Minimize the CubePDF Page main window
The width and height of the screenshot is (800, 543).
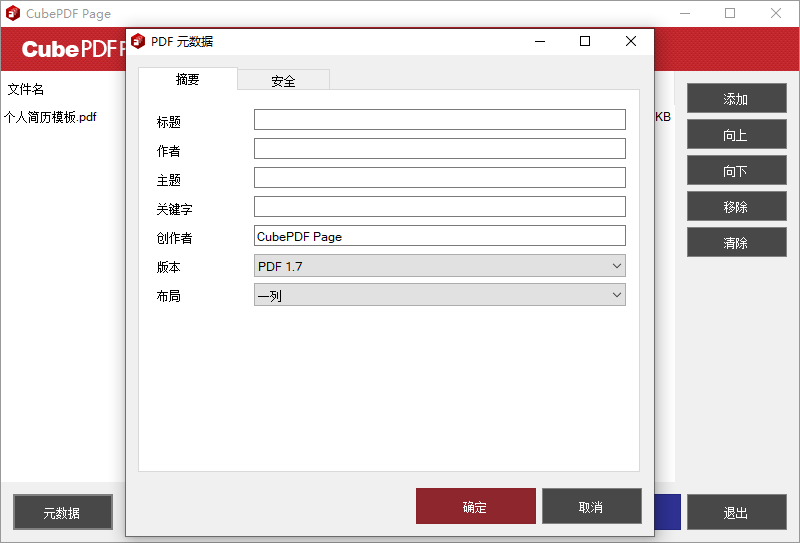click(x=685, y=13)
